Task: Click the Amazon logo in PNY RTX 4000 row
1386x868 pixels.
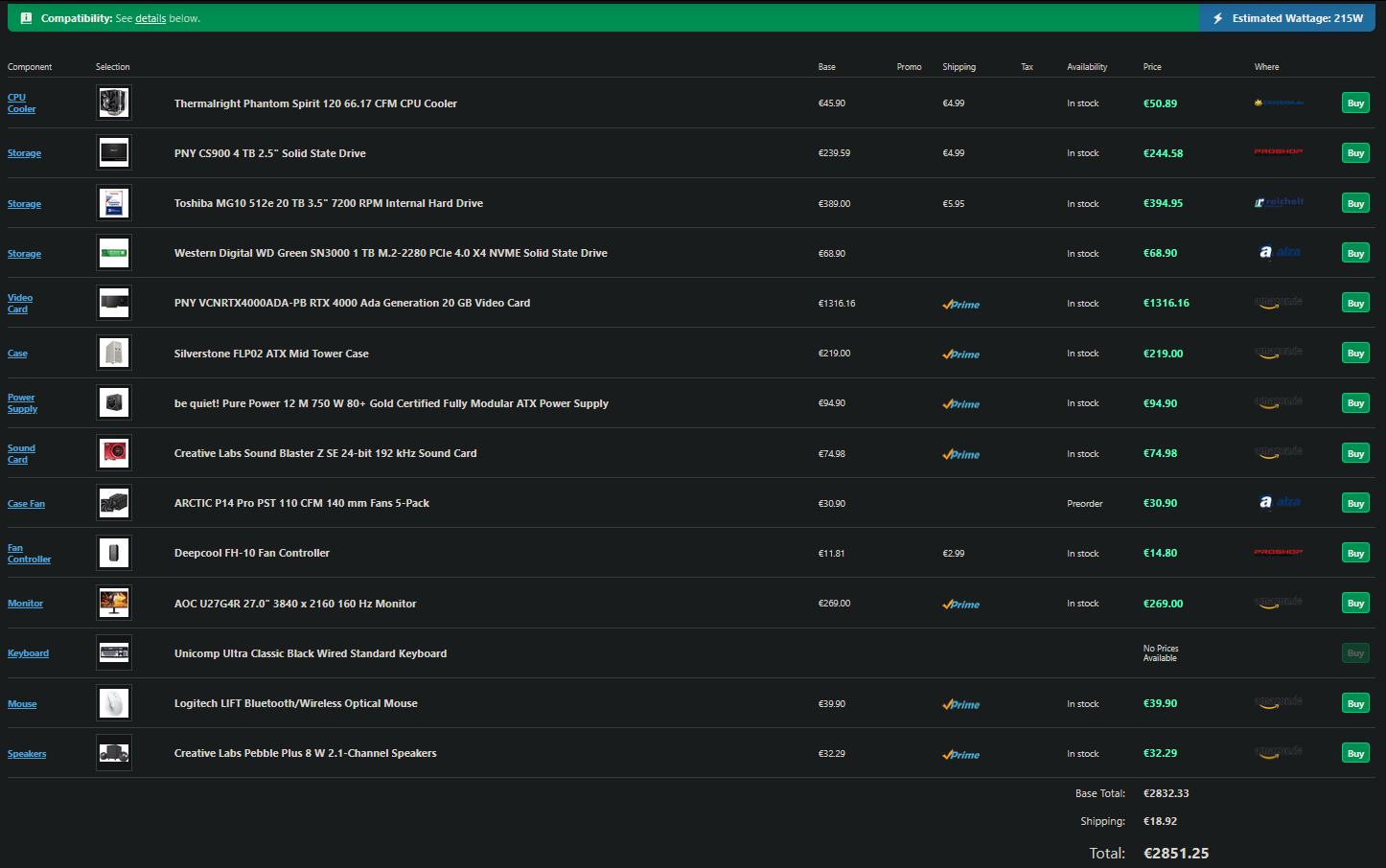Action: click(1279, 303)
